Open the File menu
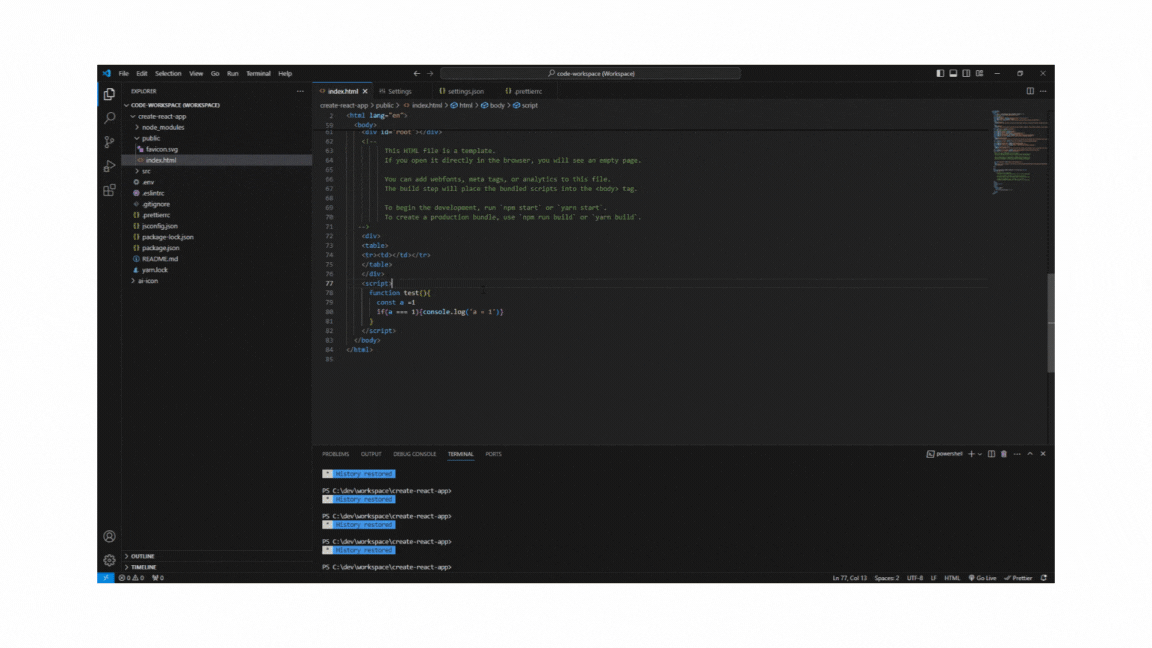The height and width of the screenshot is (648, 1152). coord(123,73)
